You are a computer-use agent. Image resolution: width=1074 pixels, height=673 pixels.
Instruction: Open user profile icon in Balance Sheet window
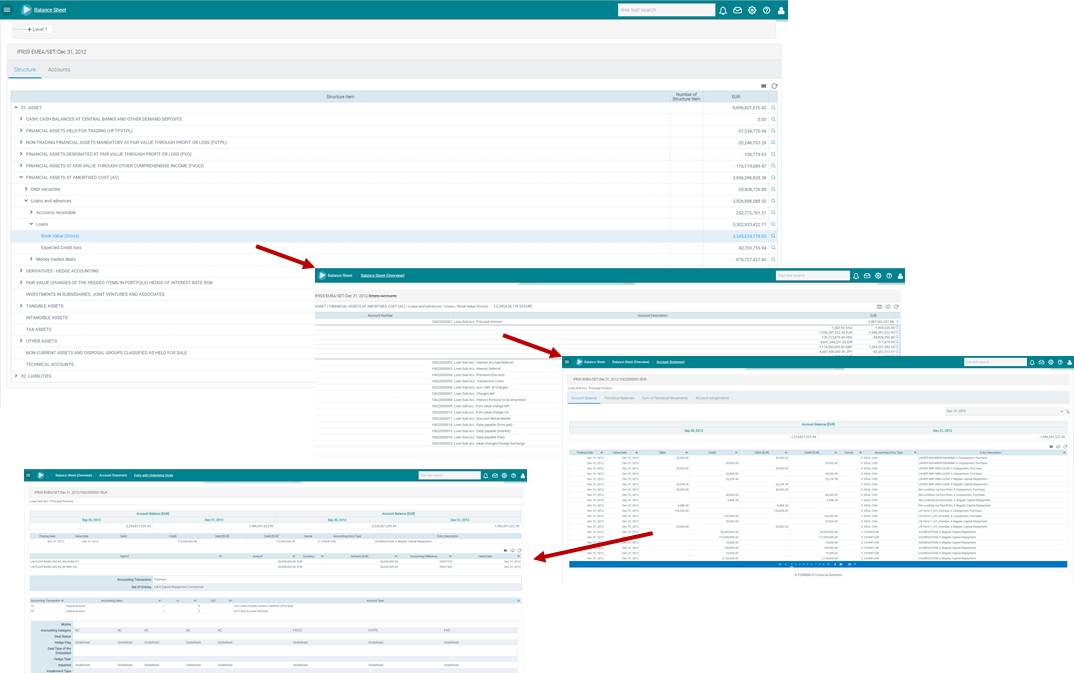[781, 10]
